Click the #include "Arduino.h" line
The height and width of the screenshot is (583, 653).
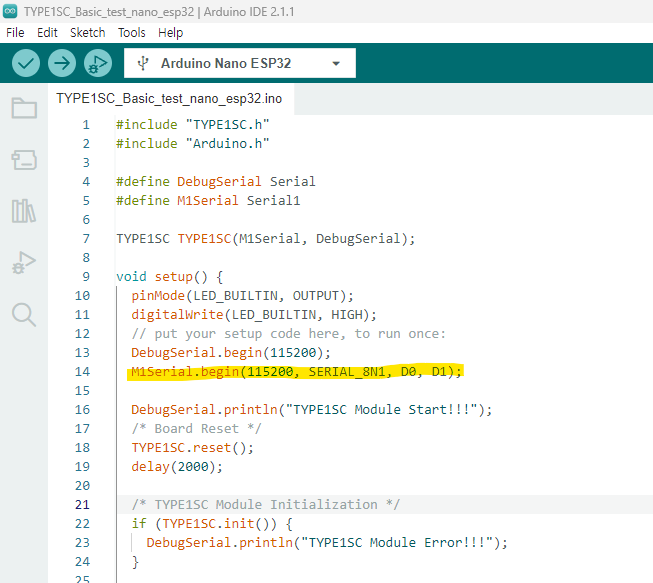(x=193, y=144)
